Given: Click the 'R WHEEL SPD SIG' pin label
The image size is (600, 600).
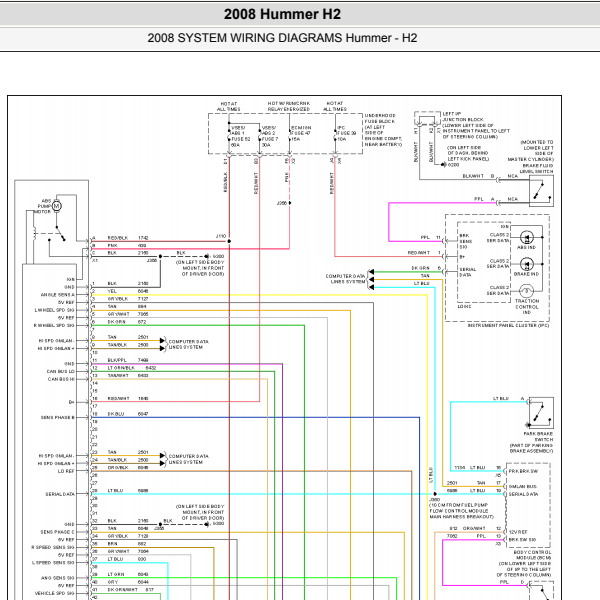Looking at the screenshot, I should point(54,326).
